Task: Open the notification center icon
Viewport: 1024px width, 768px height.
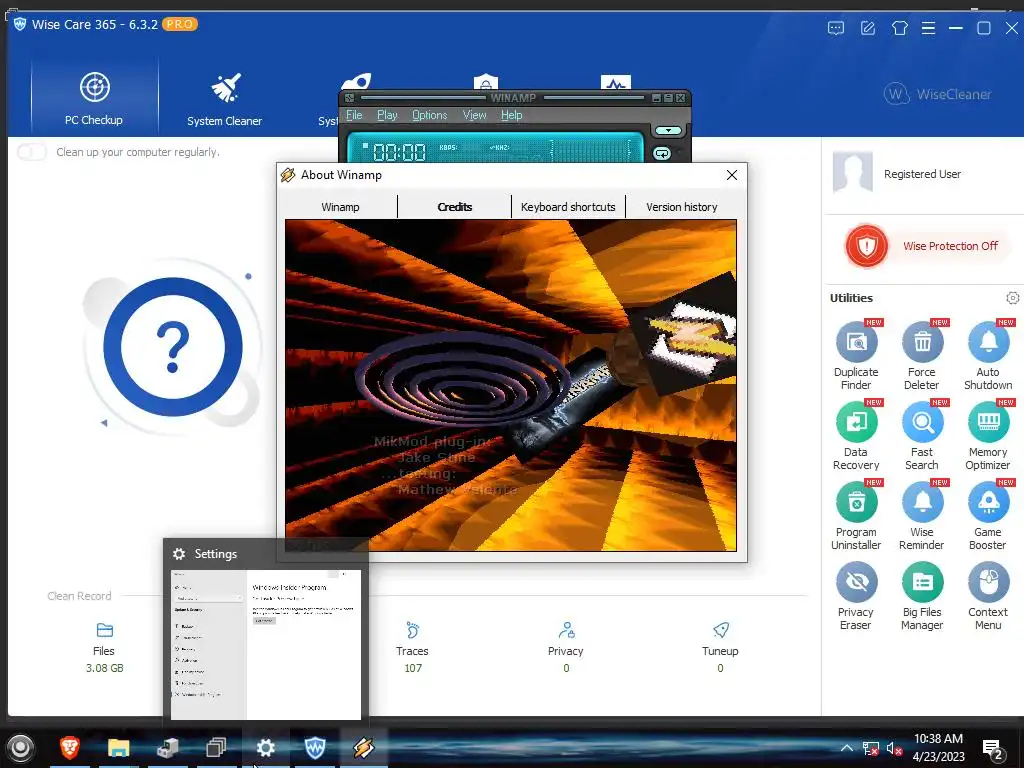Action: tap(993, 750)
